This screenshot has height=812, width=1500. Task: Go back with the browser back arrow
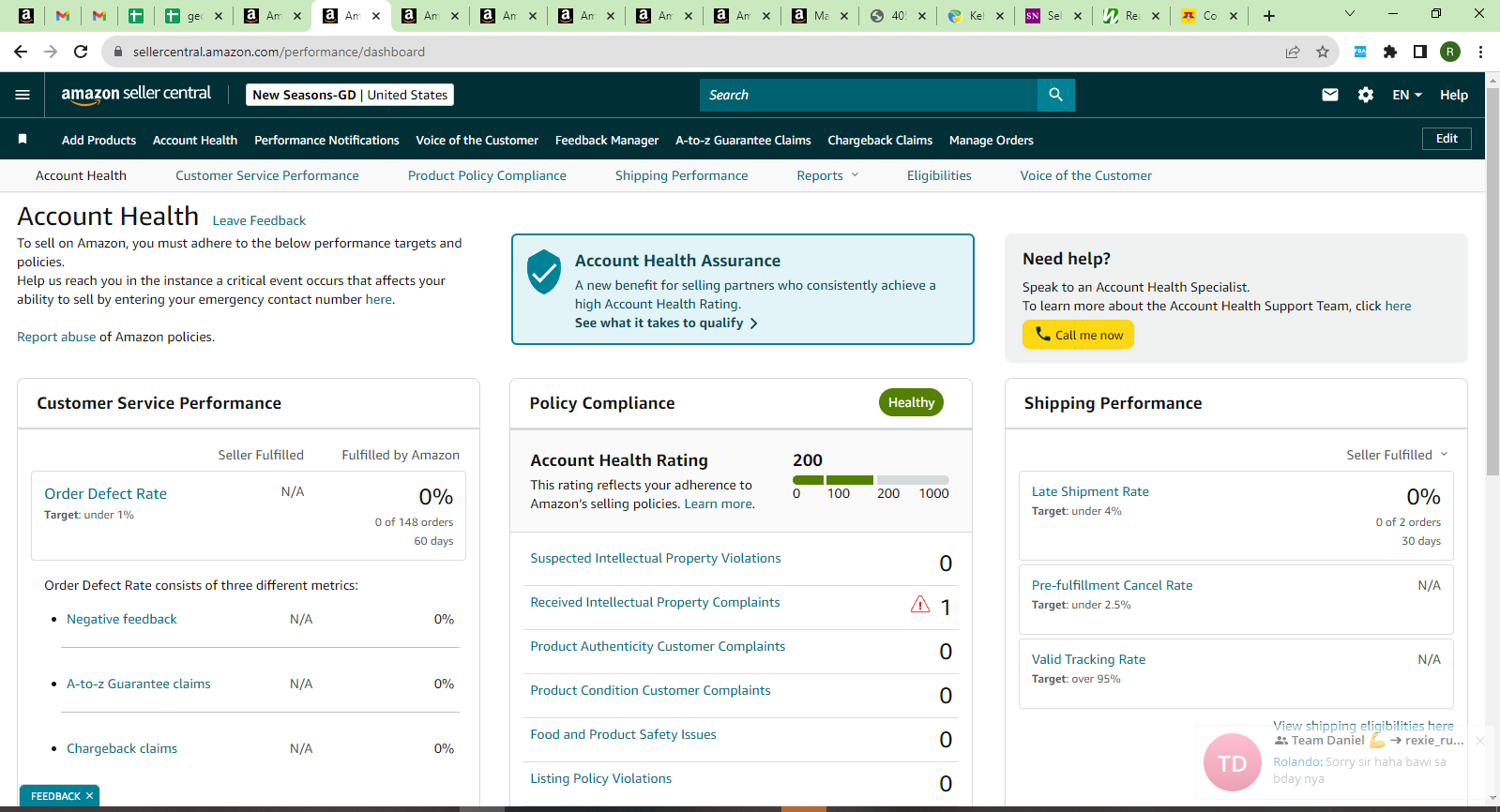21,52
